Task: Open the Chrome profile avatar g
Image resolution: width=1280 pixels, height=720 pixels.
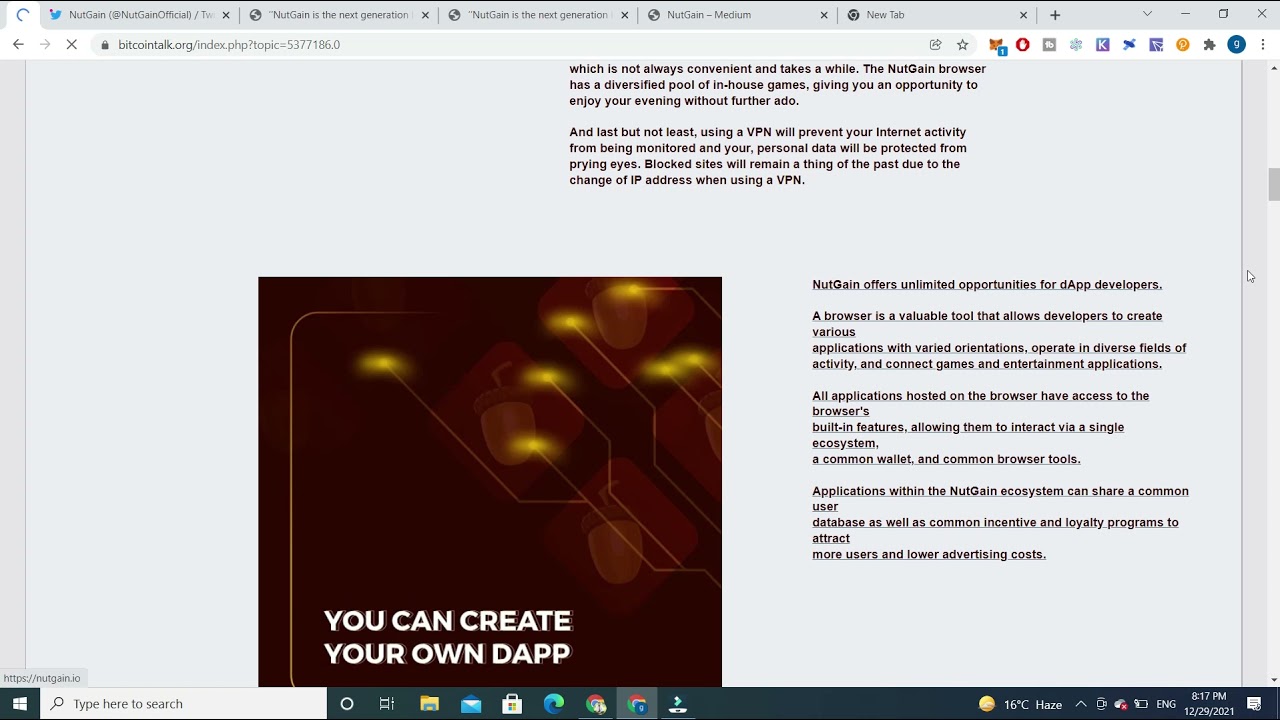Action: coord(1237,44)
